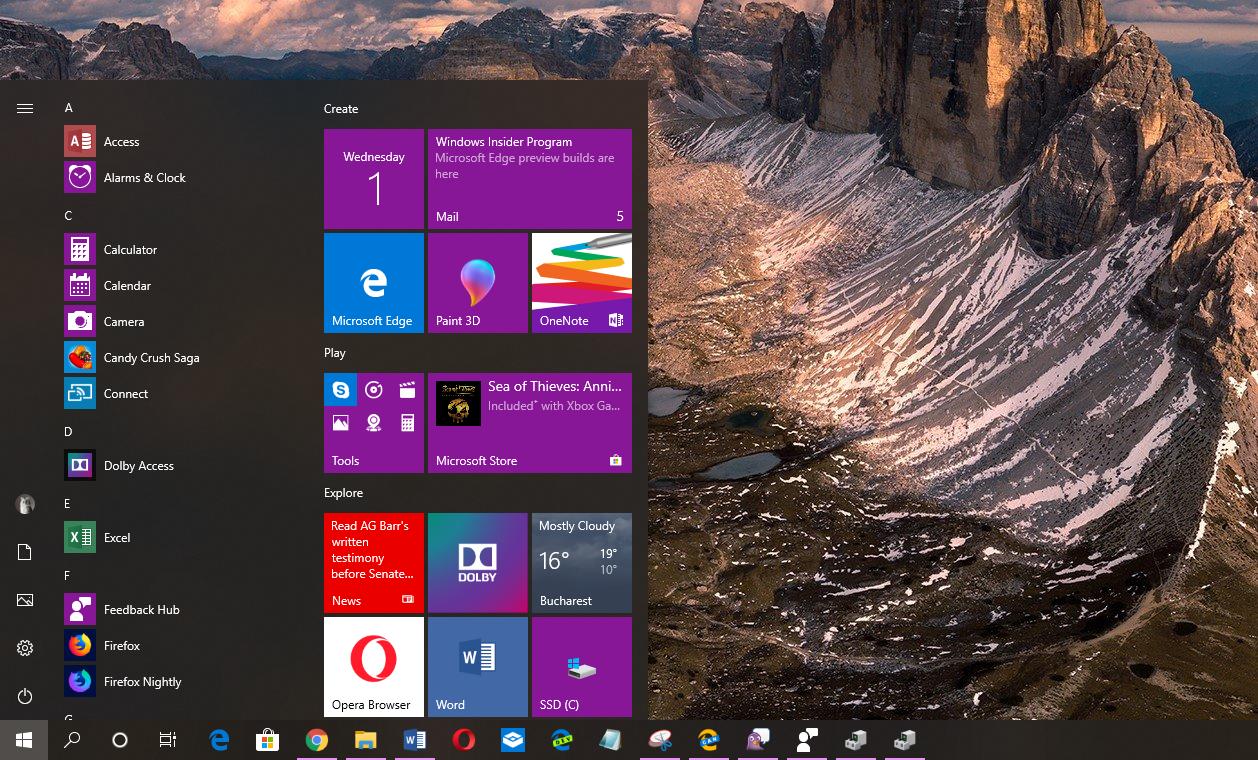
Task: Launch the Camera app
Action: point(180,322)
